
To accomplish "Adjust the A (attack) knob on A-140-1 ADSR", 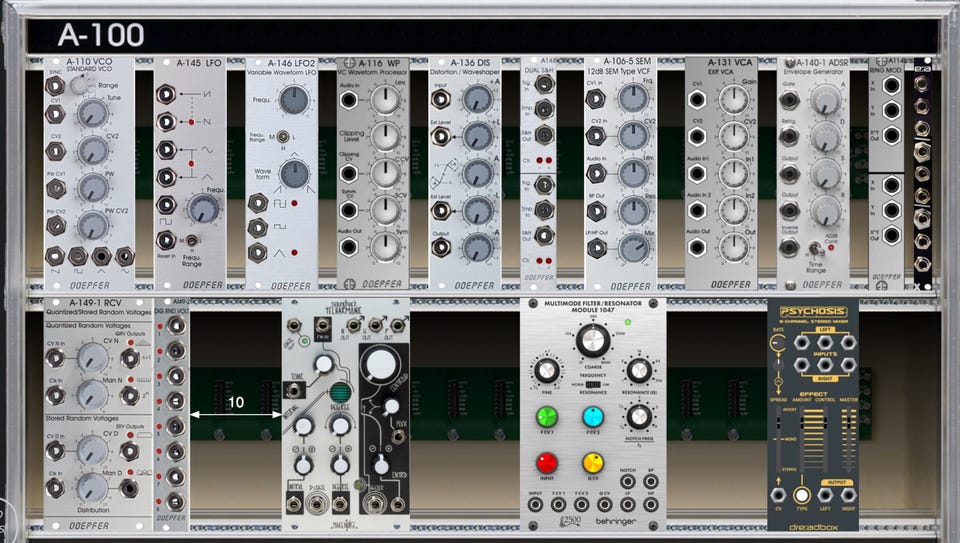I will (826, 100).
